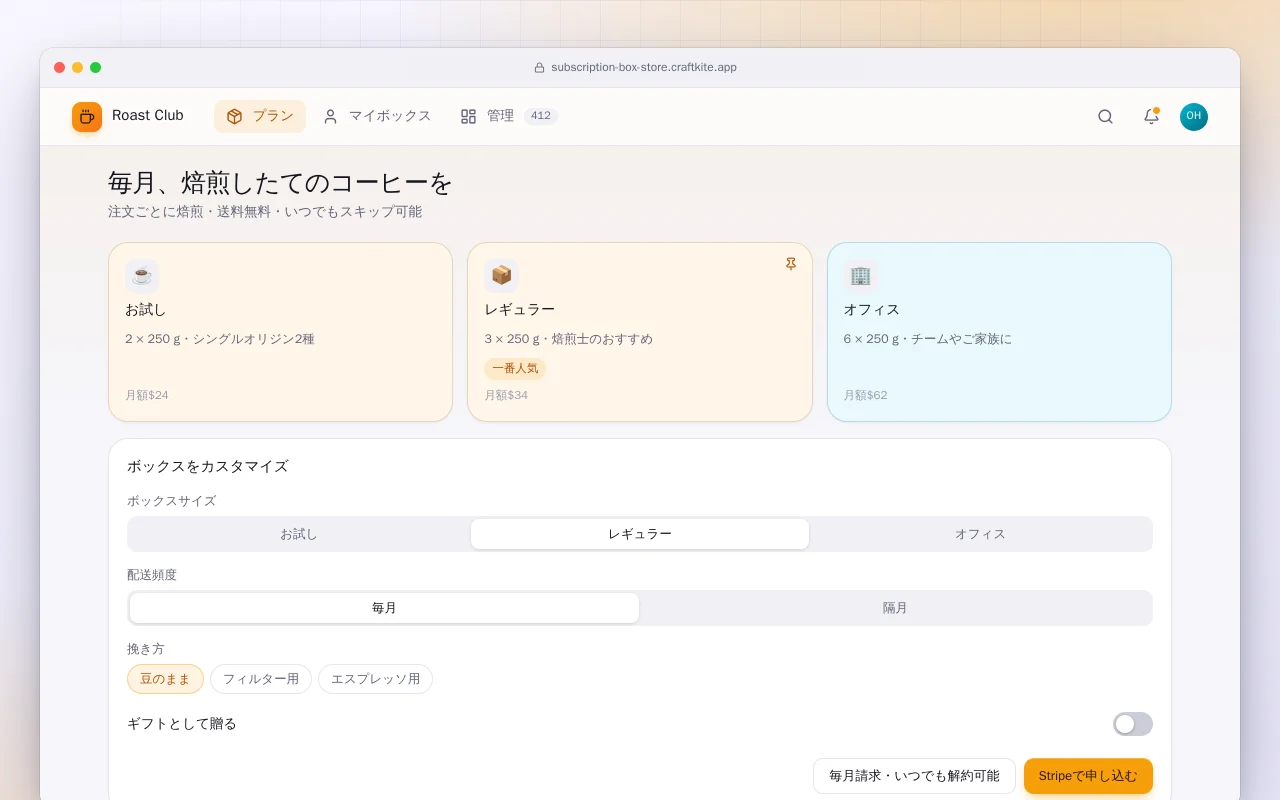Click the 月額$62 price text
Viewport: 1280px width, 800px height.
pos(865,395)
